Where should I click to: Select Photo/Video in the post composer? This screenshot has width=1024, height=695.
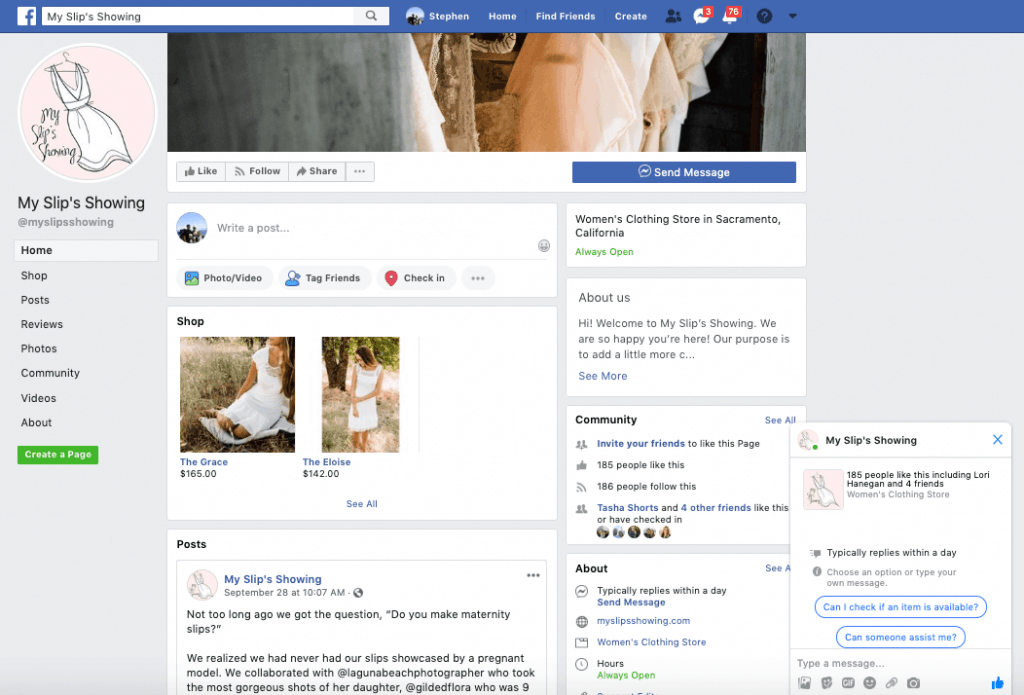point(225,277)
